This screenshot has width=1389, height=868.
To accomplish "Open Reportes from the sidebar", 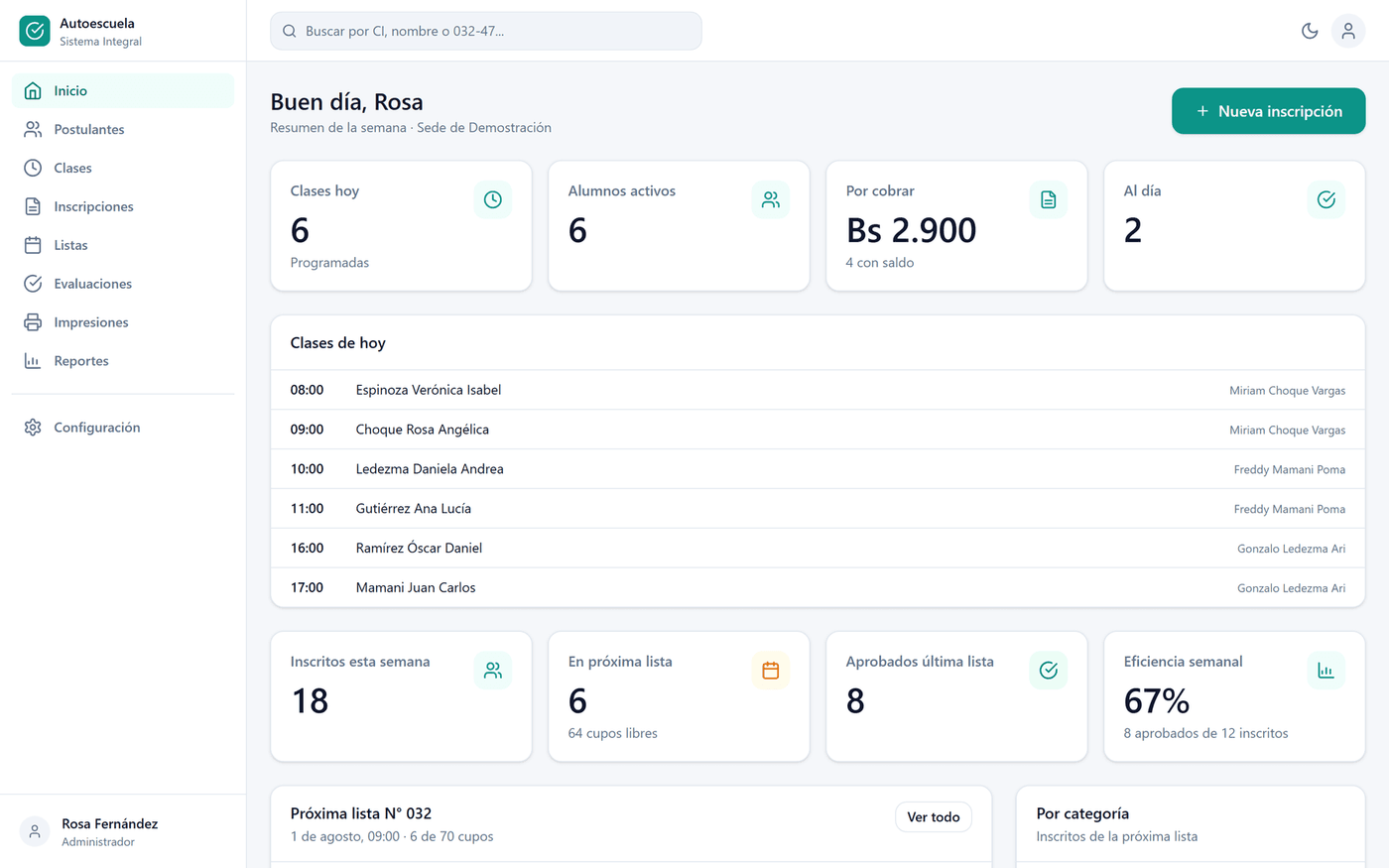I will 123,361.
